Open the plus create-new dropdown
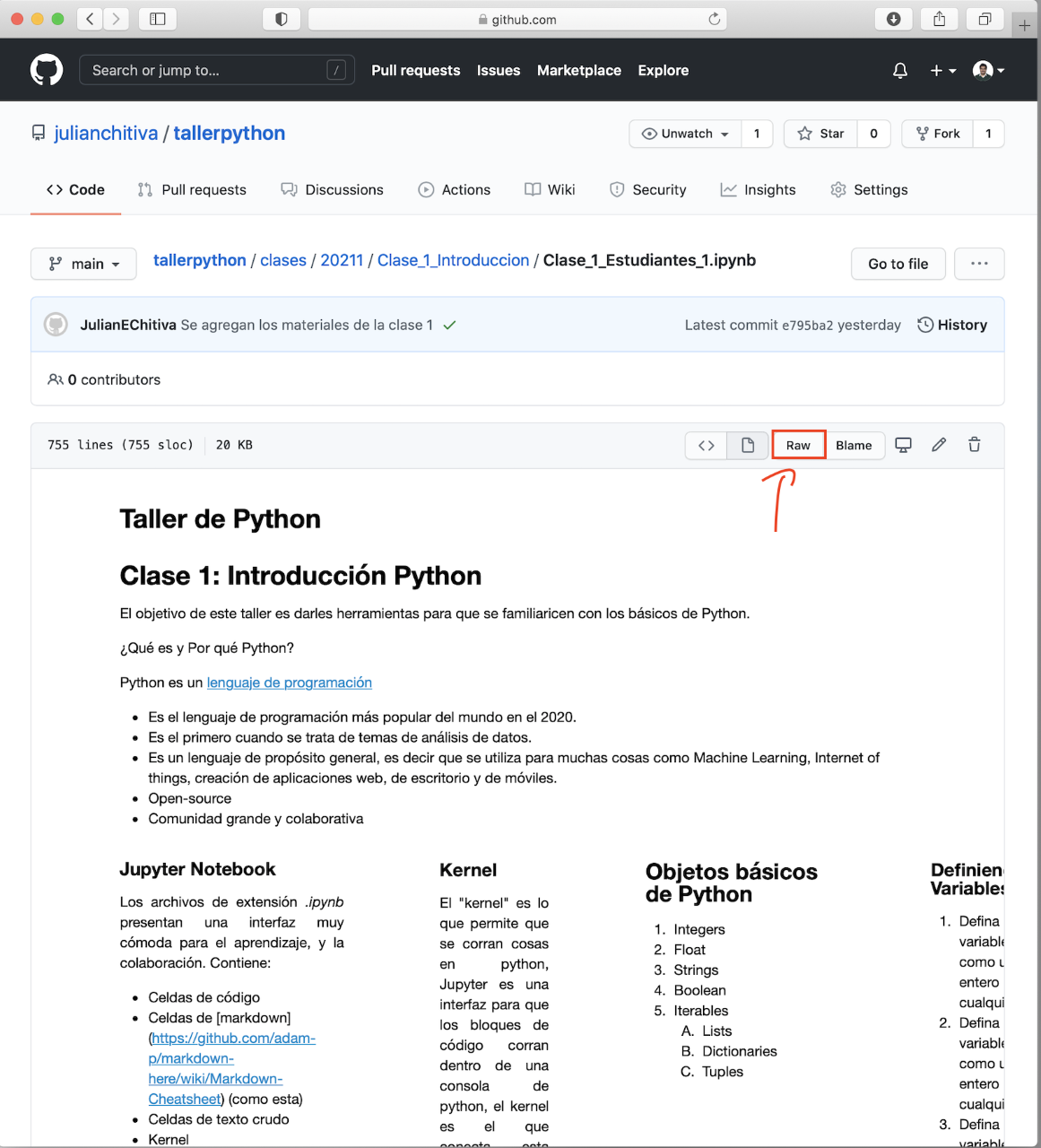Viewport: 1041px width, 1148px height. tap(942, 70)
